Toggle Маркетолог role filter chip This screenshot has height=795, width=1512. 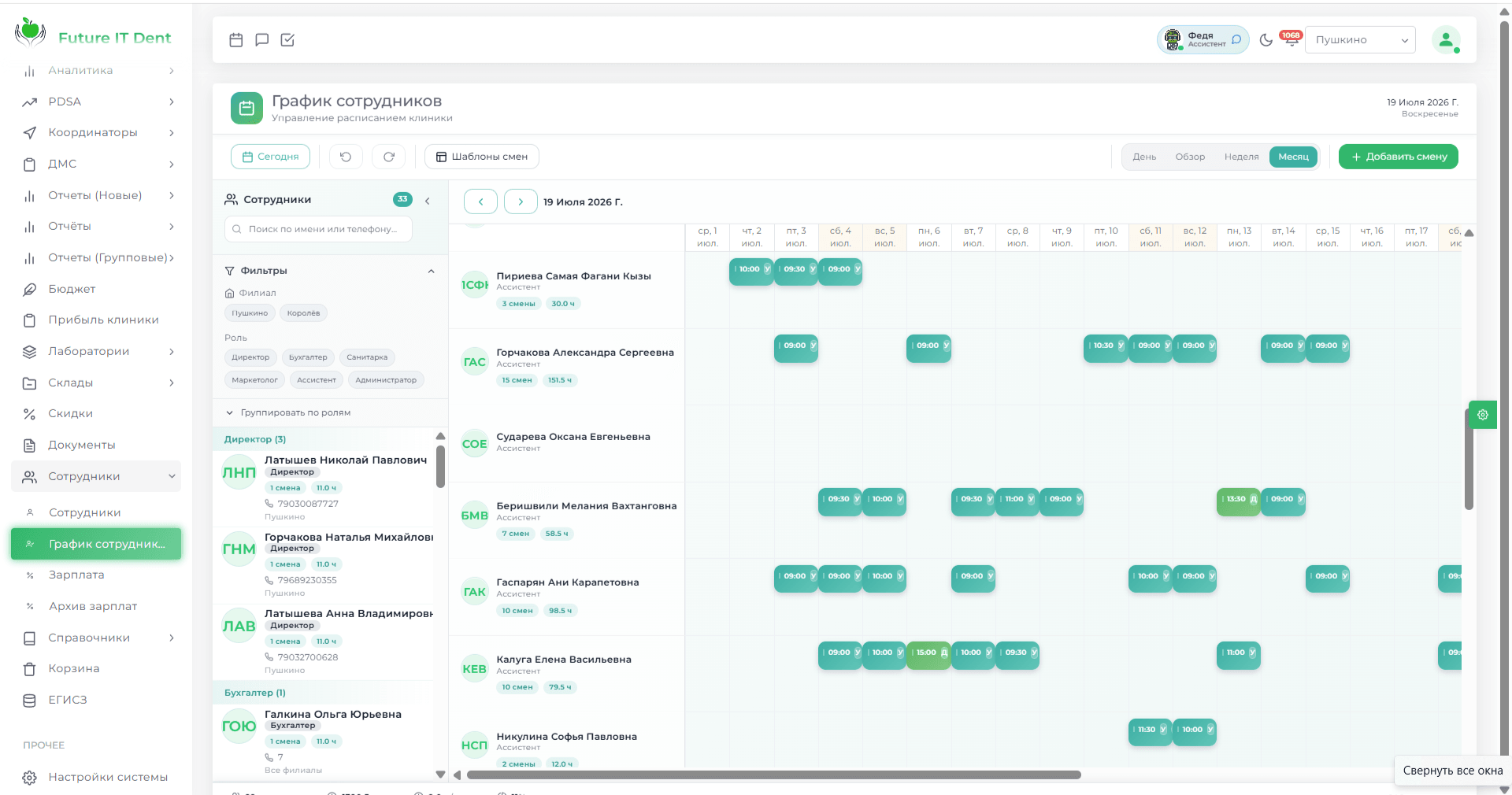click(254, 380)
